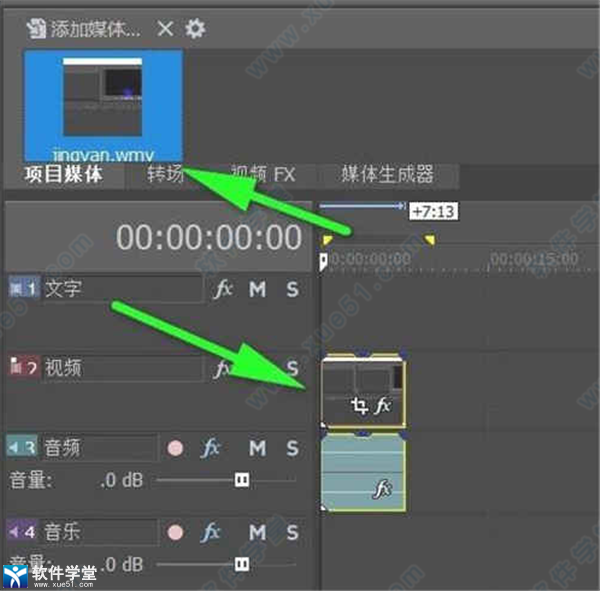The width and height of the screenshot is (600, 591).
Task: Mute the 文字 track
Action: pos(258,289)
